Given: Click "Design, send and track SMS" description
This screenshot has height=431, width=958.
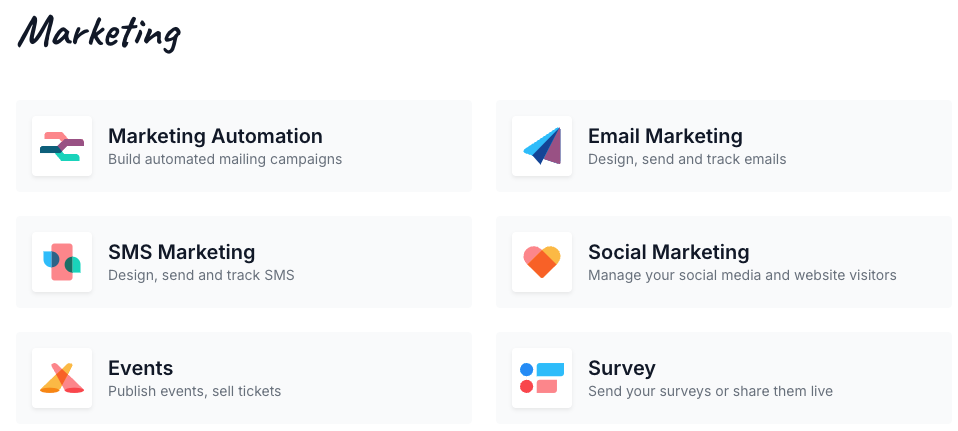Looking at the screenshot, I should coord(201,276).
